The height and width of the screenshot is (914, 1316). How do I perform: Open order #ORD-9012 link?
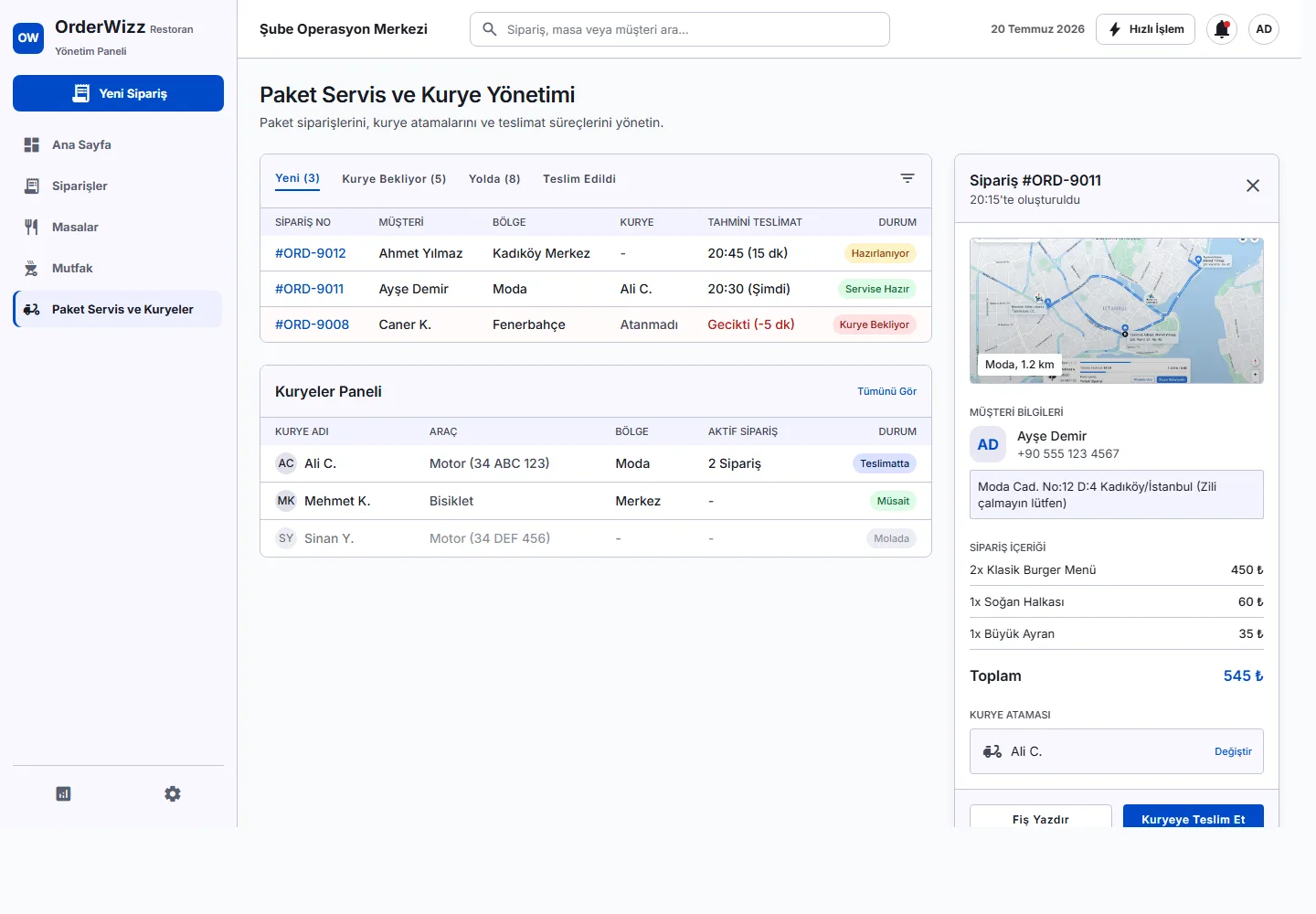[311, 253]
